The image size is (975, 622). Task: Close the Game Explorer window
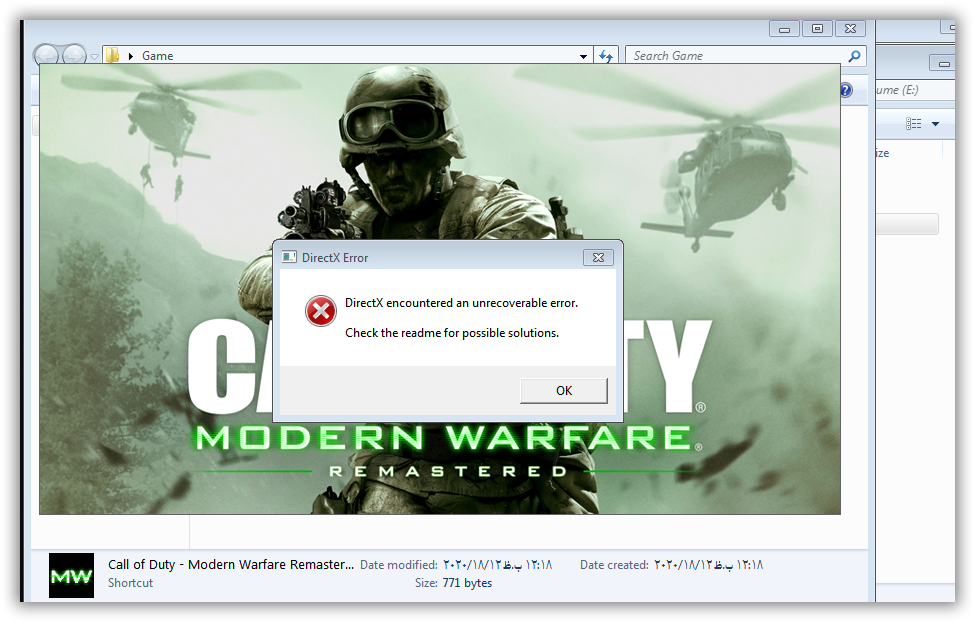[x=850, y=29]
